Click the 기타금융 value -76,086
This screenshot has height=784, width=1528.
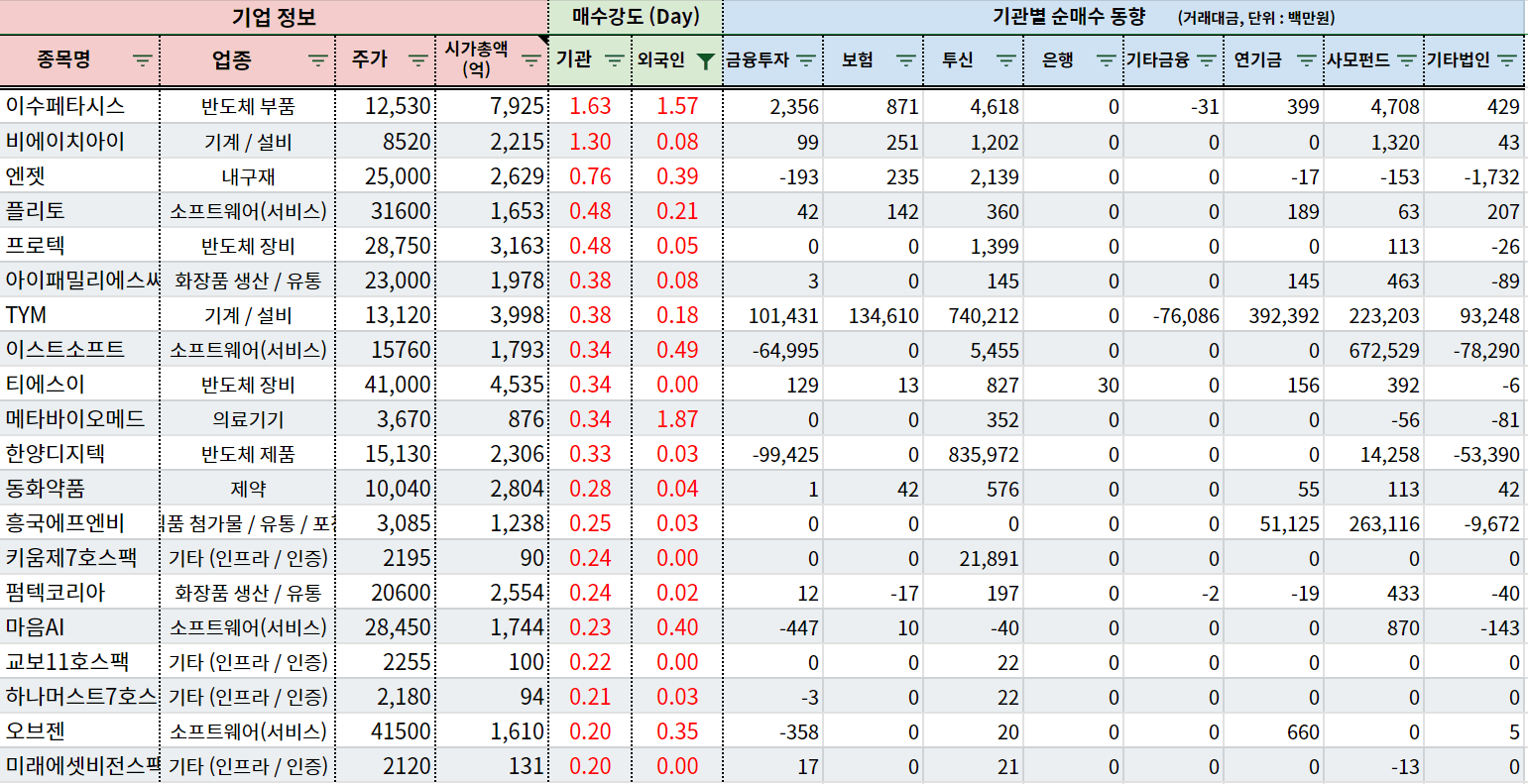pos(1173,314)
